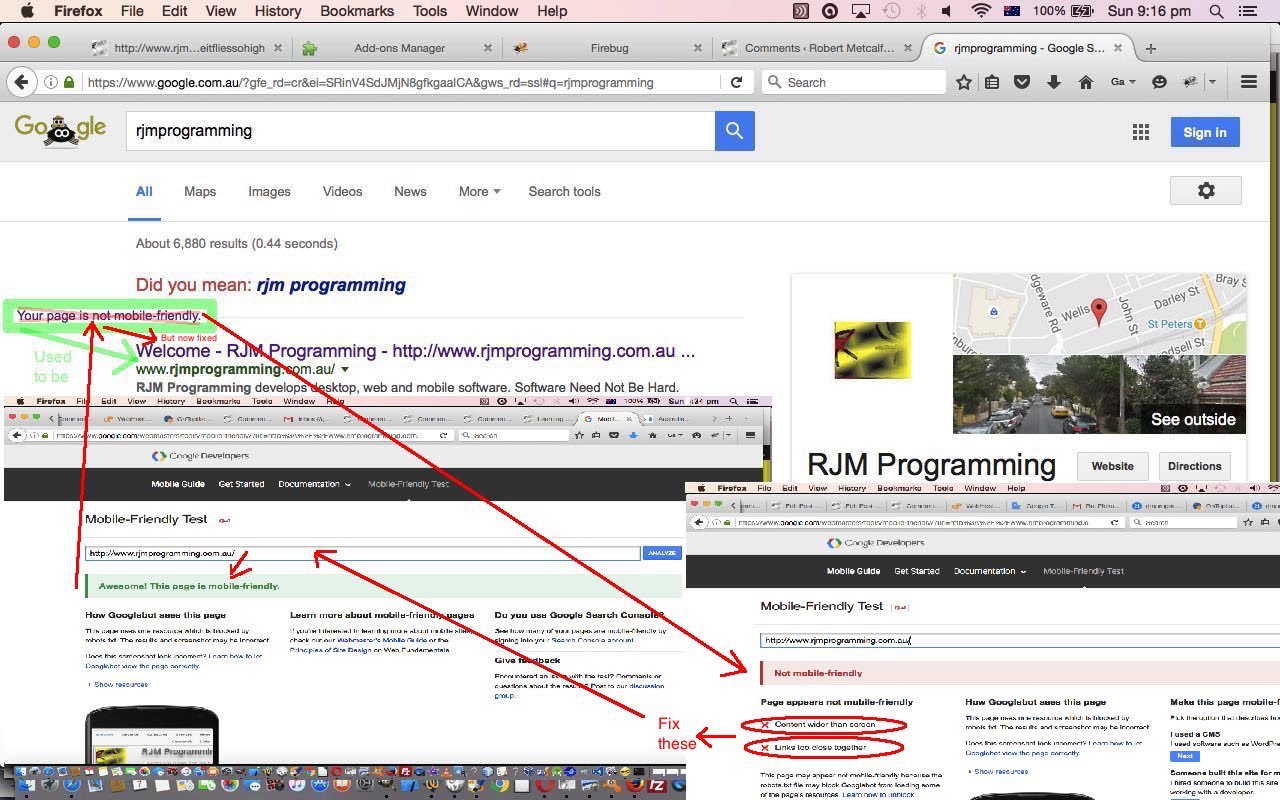Click the Firefox toolbar Search box
Viewport: 1280px width, 800px height.
coord(855,82)
